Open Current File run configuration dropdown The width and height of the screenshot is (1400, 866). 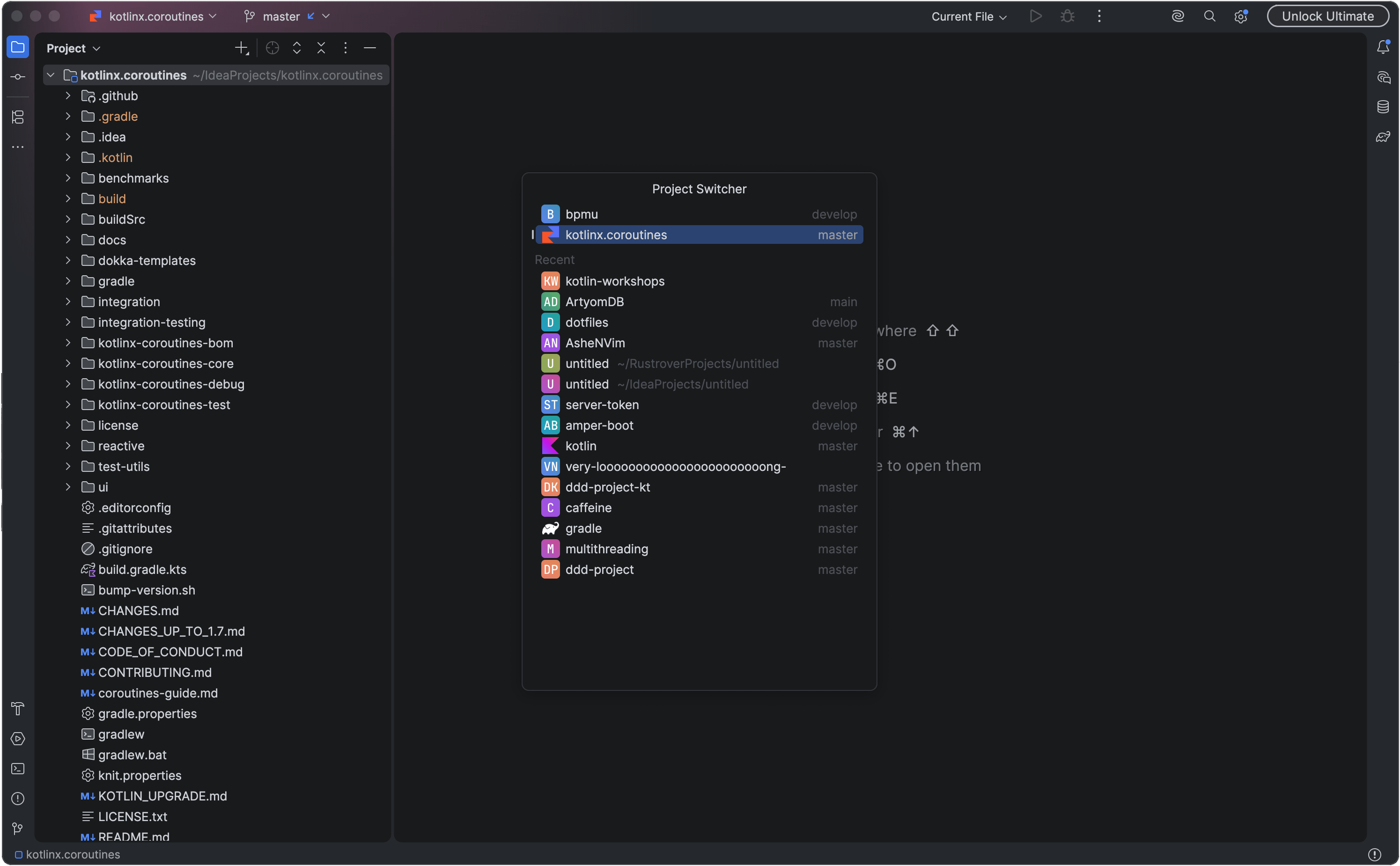(969, 16)
